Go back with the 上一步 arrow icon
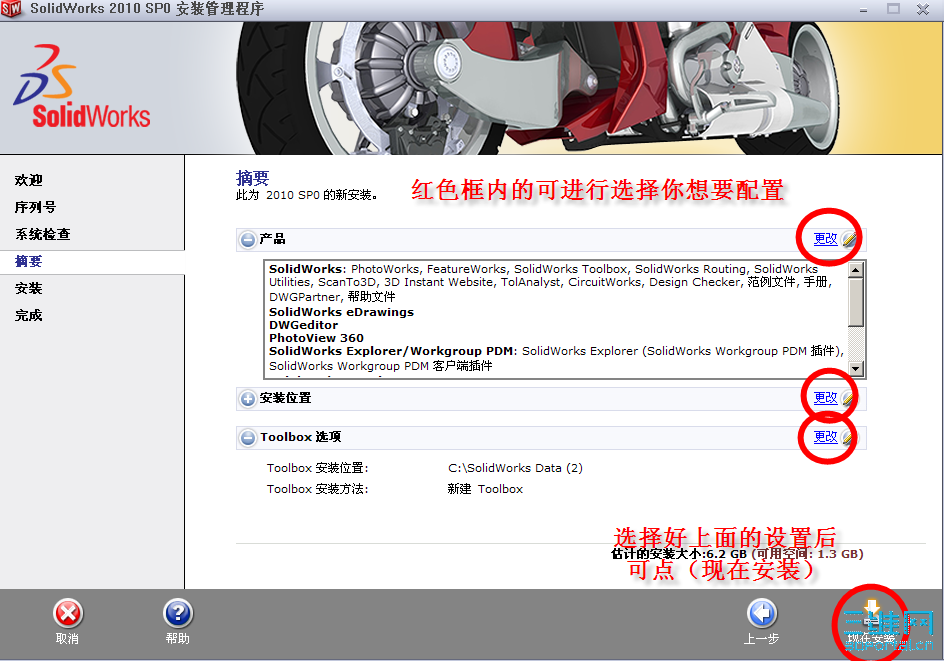Screen dimensions: 944x661 coord(762,613)
